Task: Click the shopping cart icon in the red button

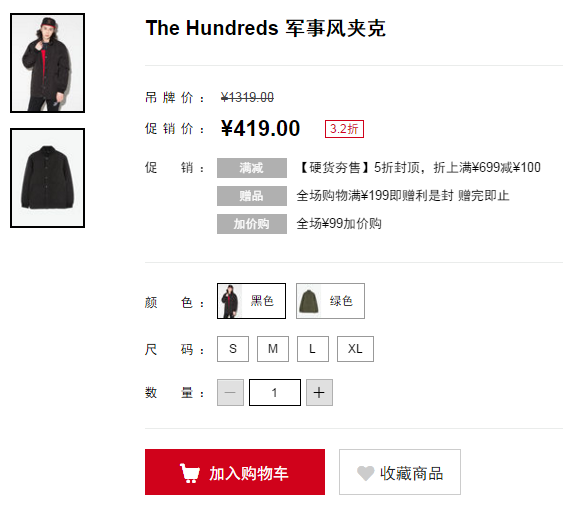Action: tap(190, 473)
